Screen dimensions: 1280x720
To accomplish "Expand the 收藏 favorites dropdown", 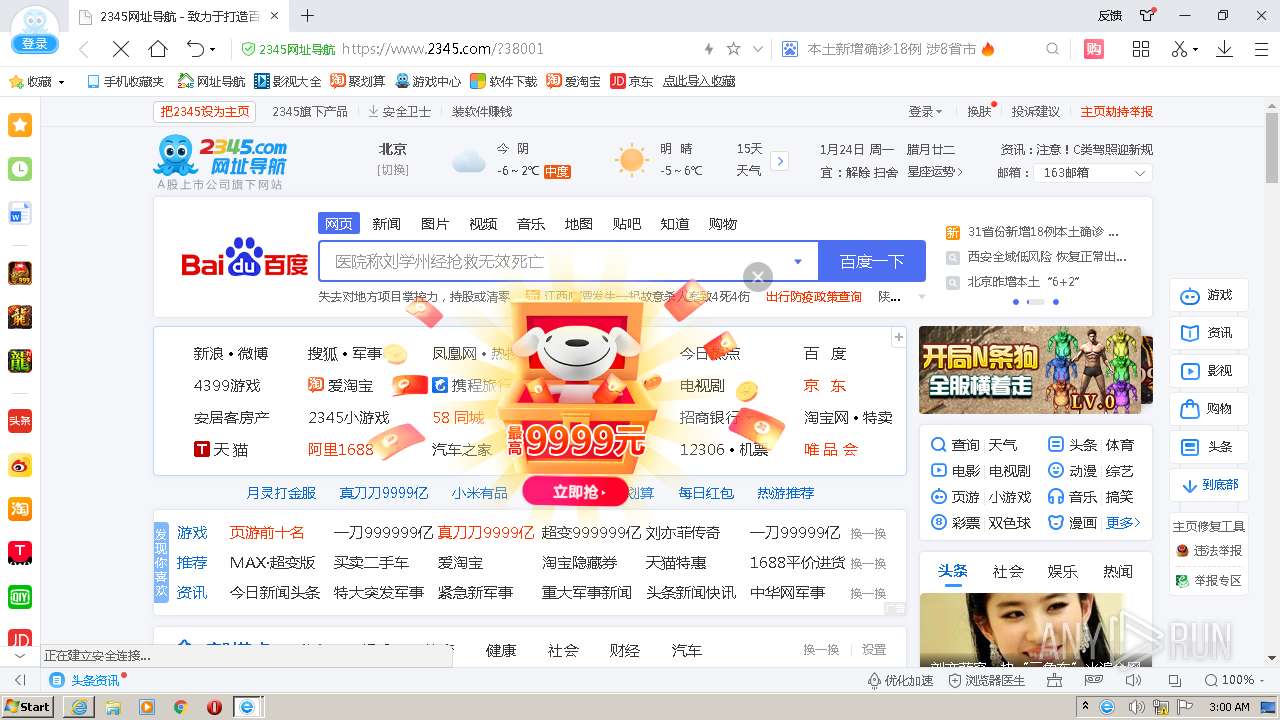I will [x=61, y=82].
